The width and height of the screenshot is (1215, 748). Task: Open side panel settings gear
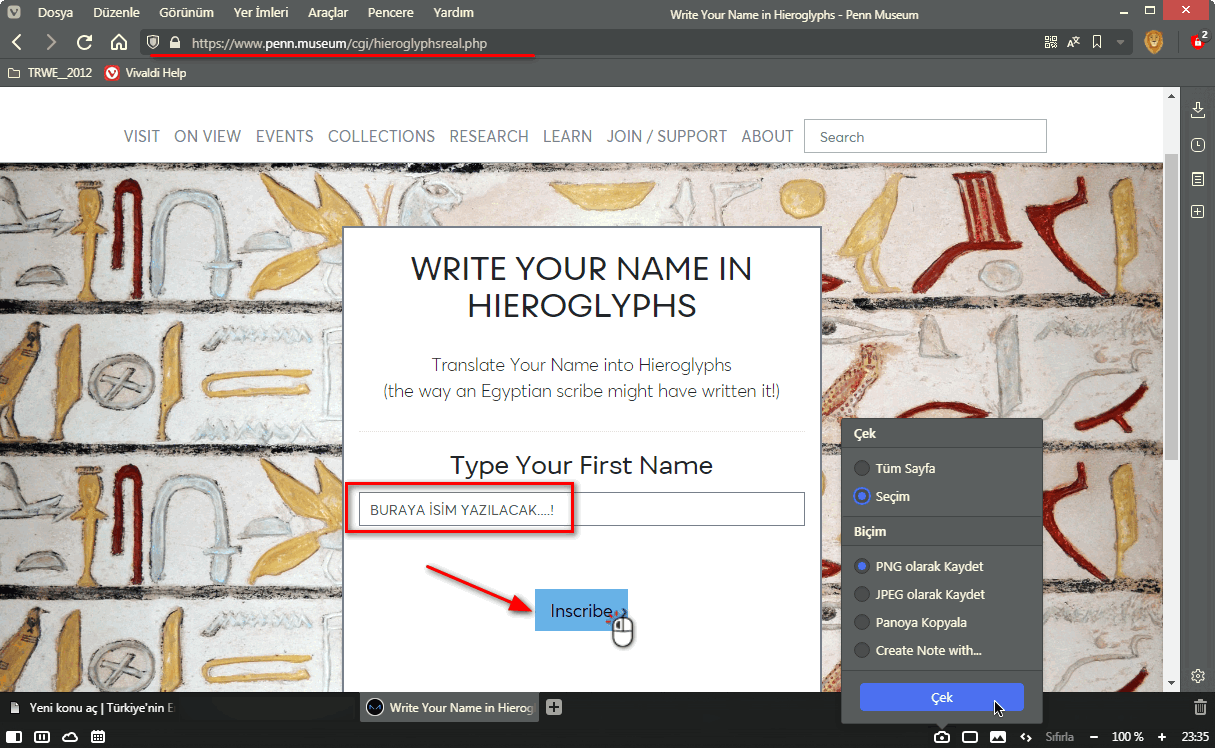1198,676
